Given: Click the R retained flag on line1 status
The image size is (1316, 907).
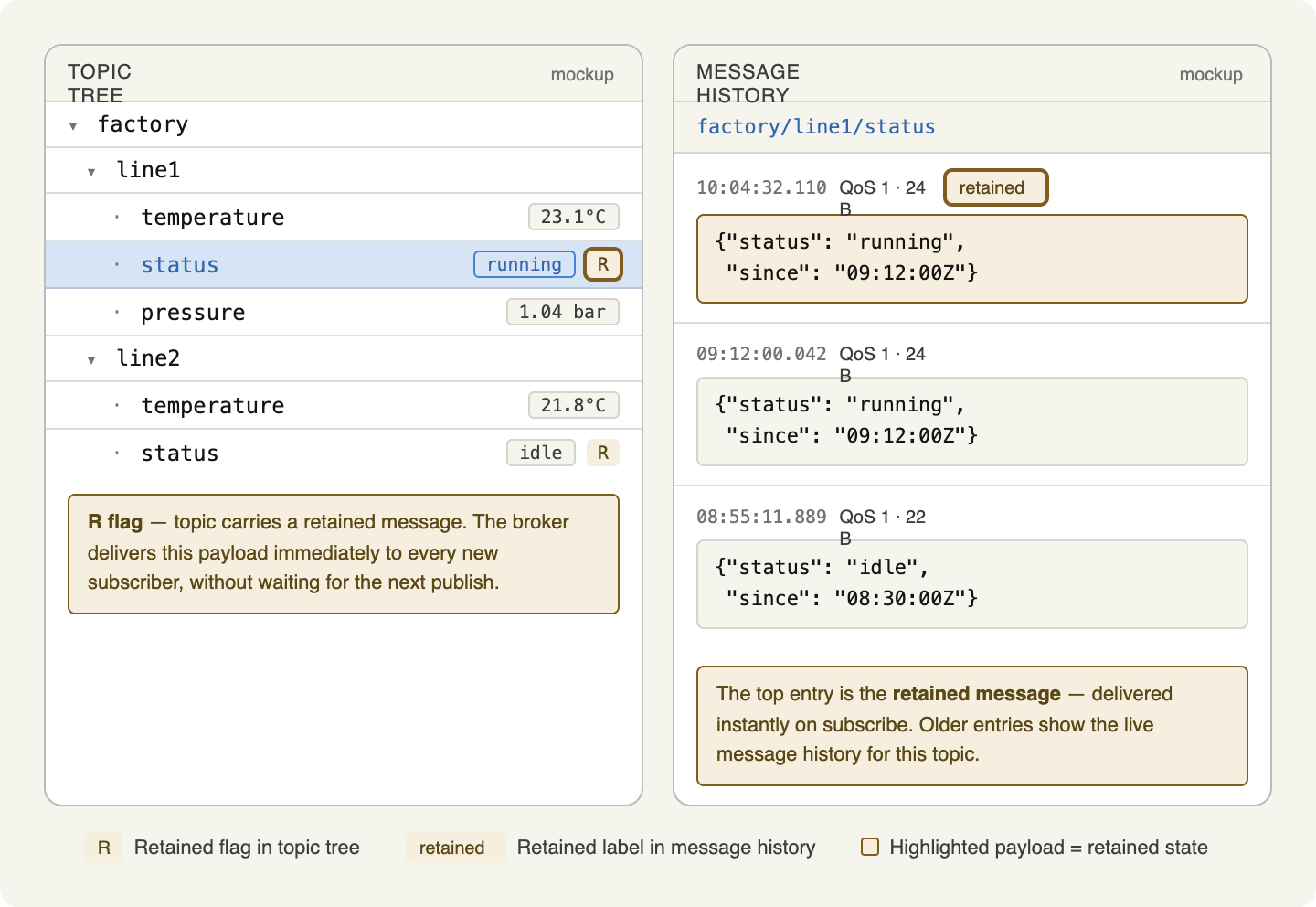Looking at the screenshot, I should [x=603, y=264].
